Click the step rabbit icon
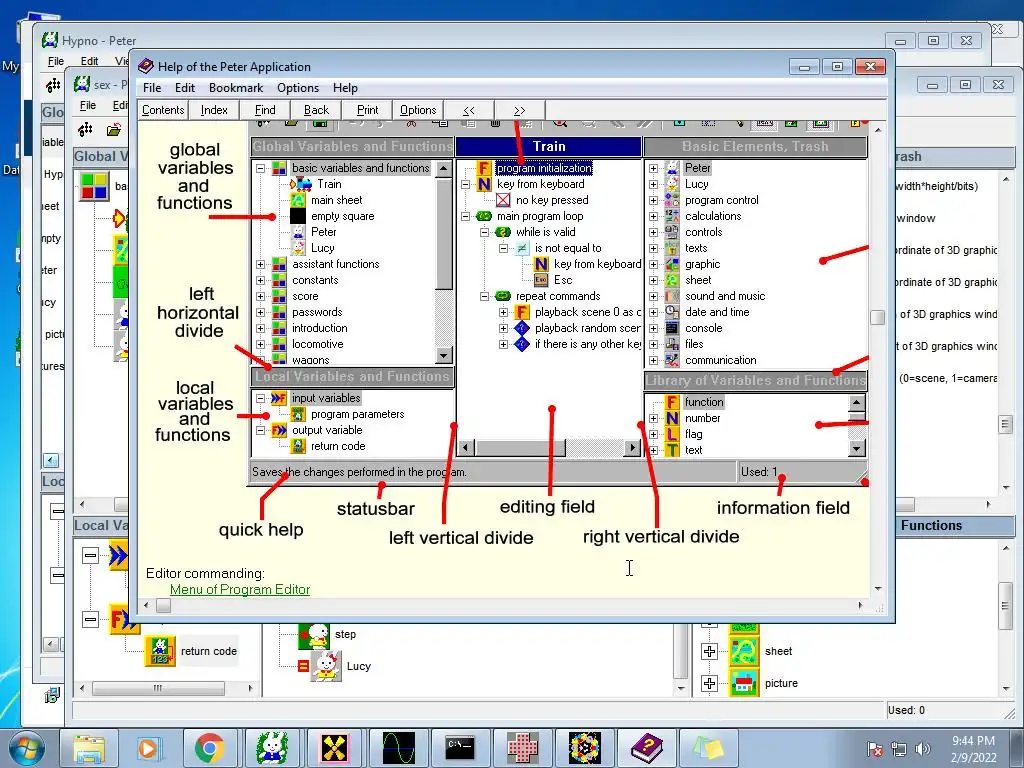The width and height of the screenshot is (1024, 768). (314, 633)
